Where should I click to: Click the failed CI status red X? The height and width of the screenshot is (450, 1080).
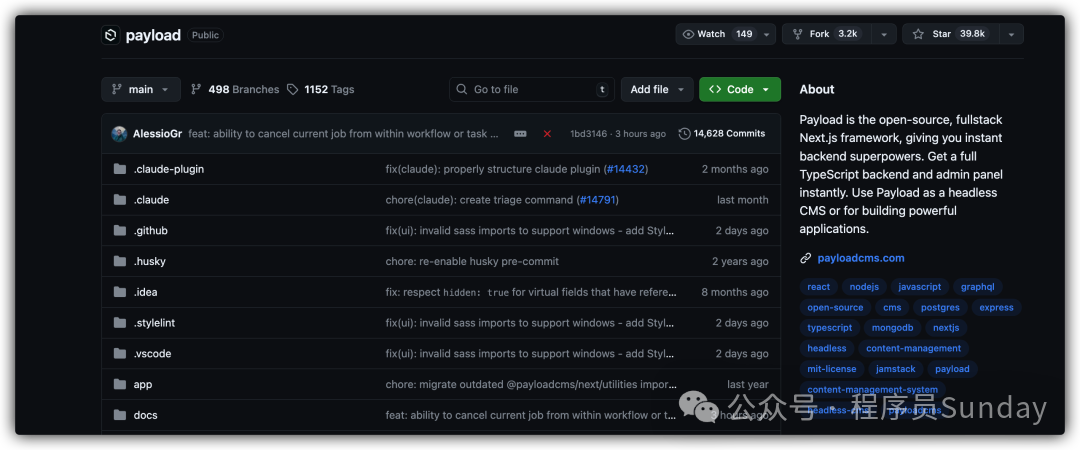pos(547,134)
